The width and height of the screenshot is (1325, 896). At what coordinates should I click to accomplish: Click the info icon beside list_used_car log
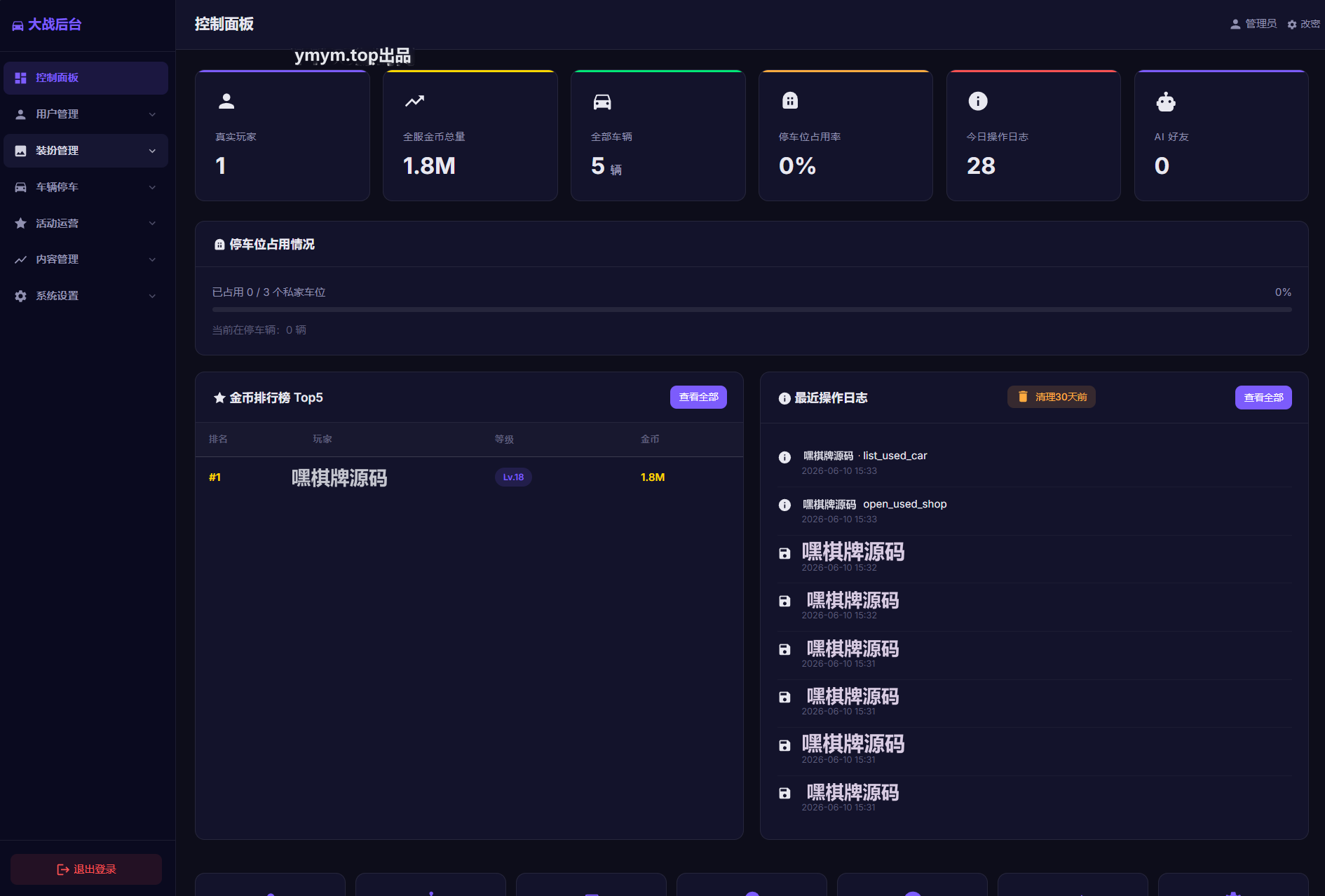784,457
